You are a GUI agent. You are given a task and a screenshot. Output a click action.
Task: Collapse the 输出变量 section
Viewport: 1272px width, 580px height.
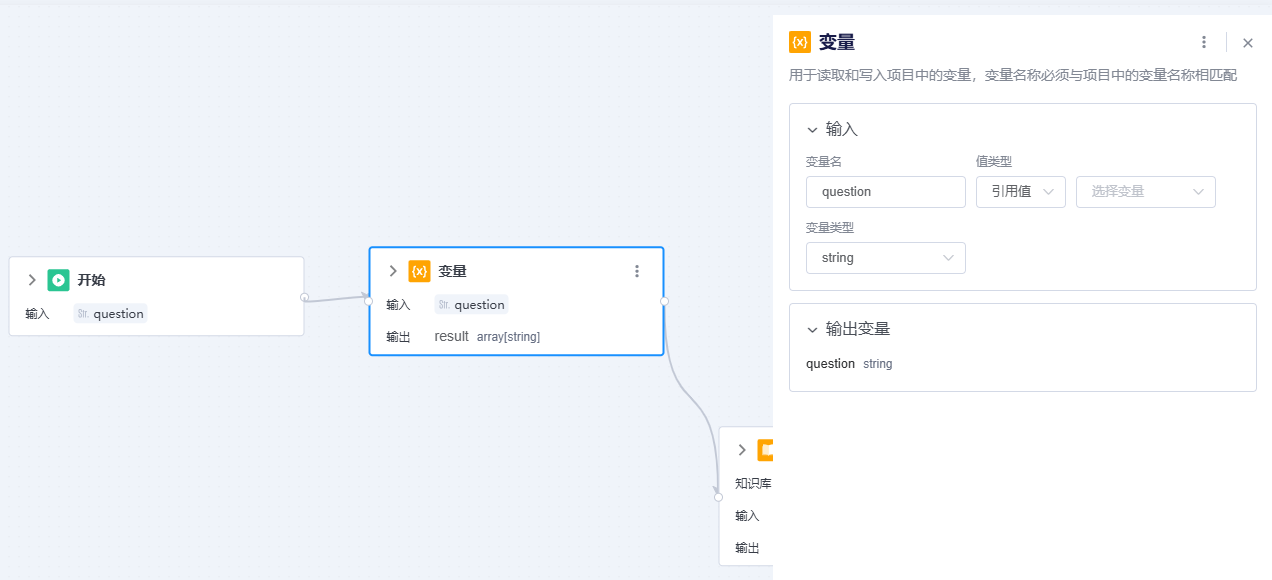click(813, 329)
